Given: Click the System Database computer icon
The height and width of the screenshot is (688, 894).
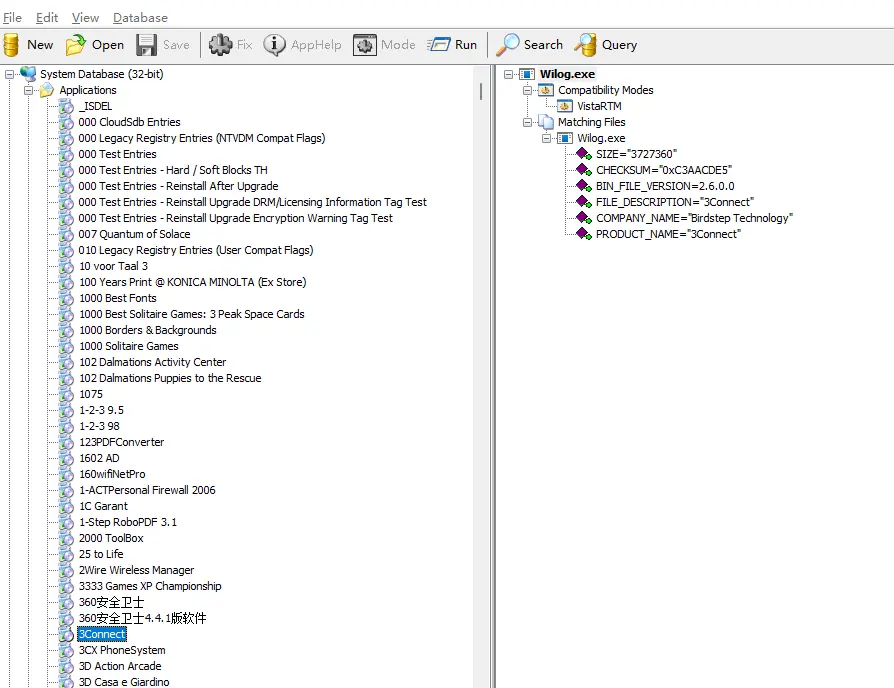Looking at the screenshot, I should click(28, 74).
